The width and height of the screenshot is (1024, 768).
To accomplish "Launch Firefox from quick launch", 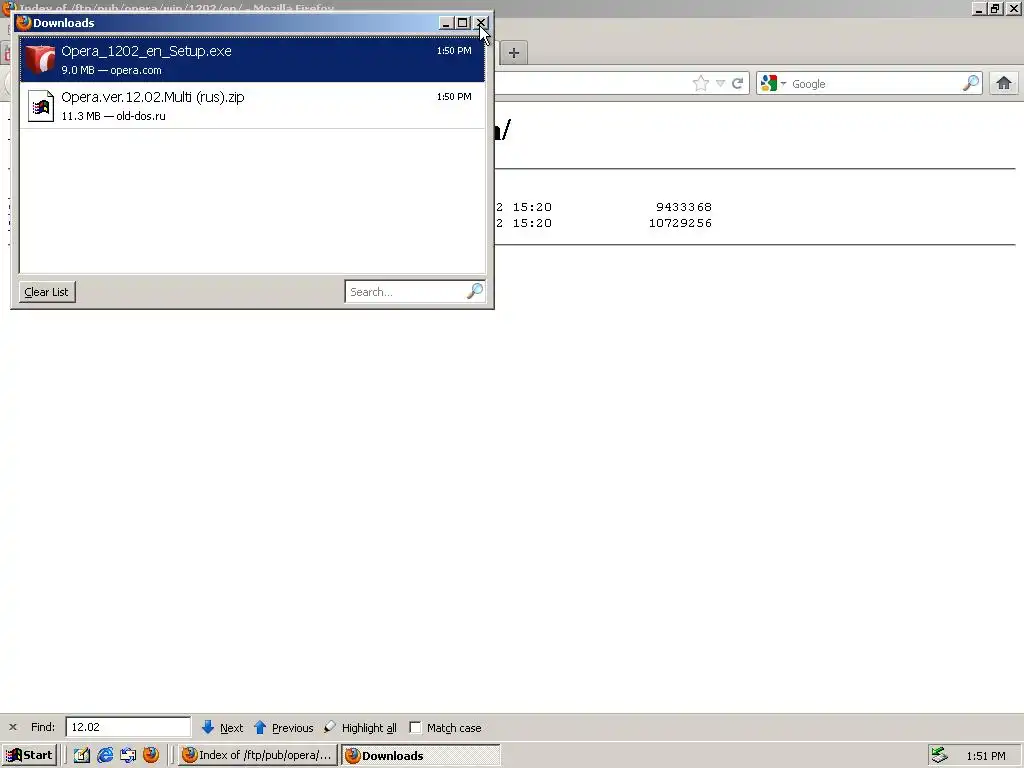I will tap(151, 755).
